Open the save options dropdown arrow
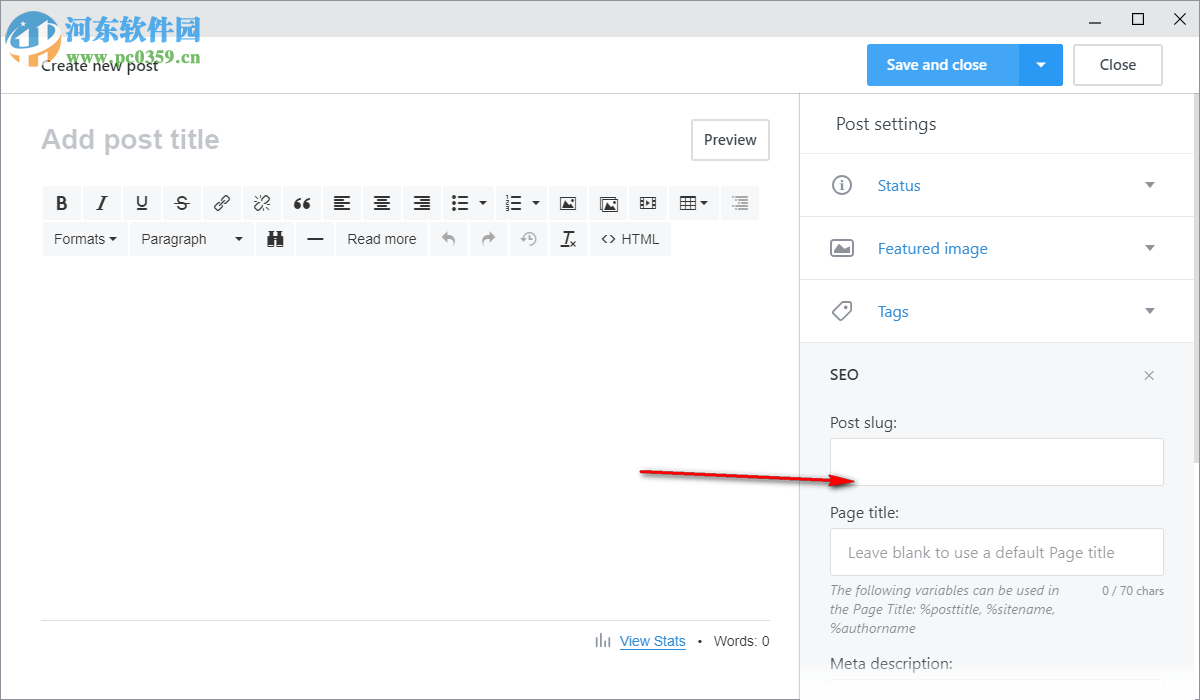This screenshot has width=1200, height=700. click(x=1041, y=65)
